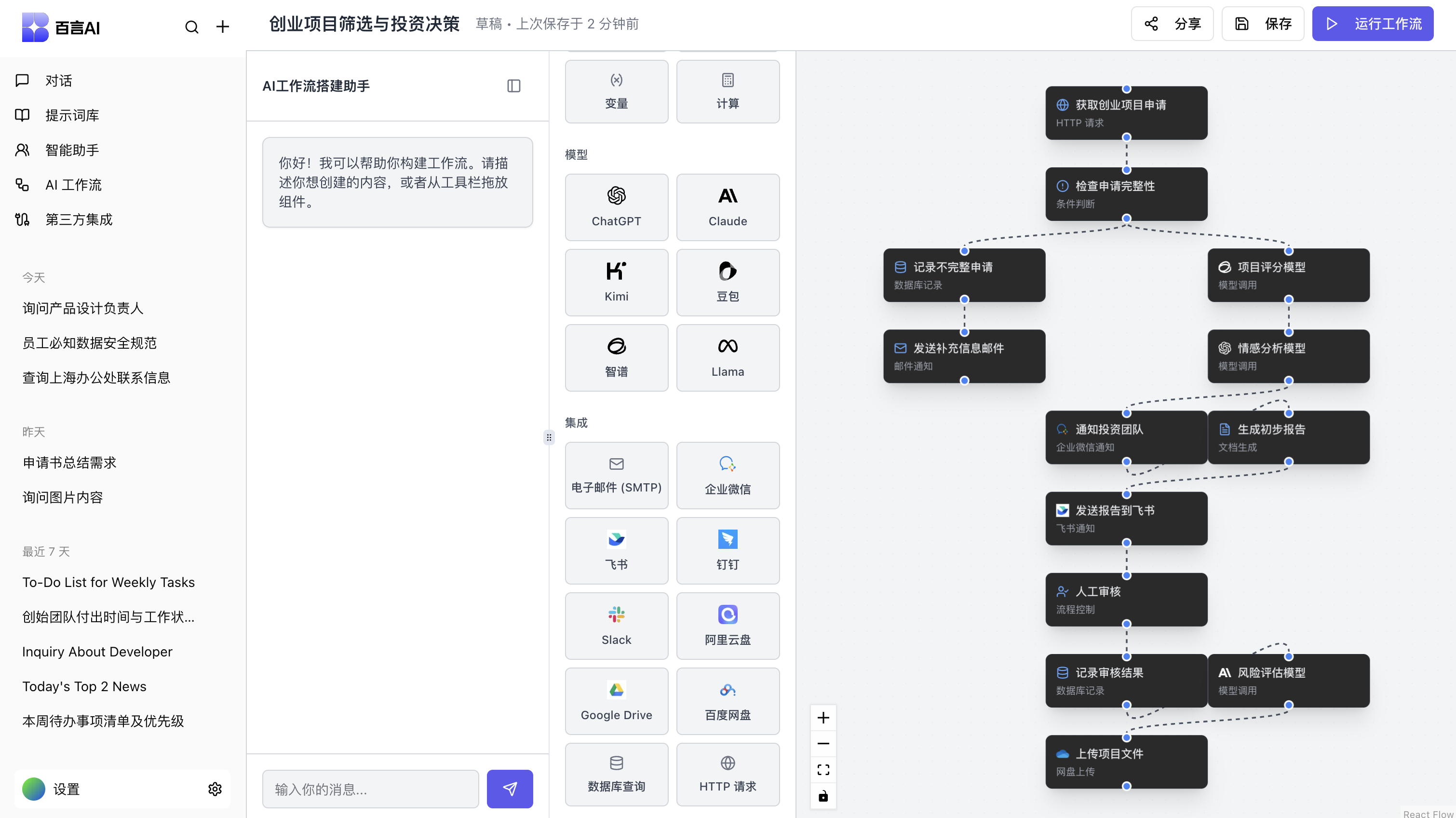Select the Slack integration component
The width and height of the screenshot is (1456, 818).
616,625
